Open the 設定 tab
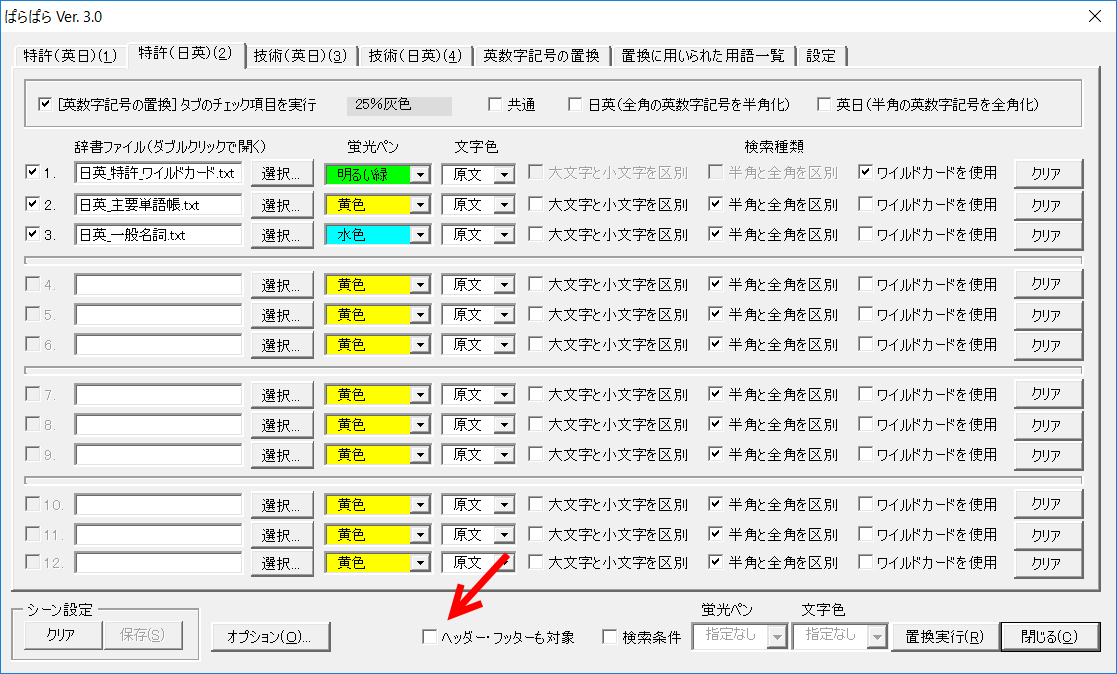 coord(820,56)
